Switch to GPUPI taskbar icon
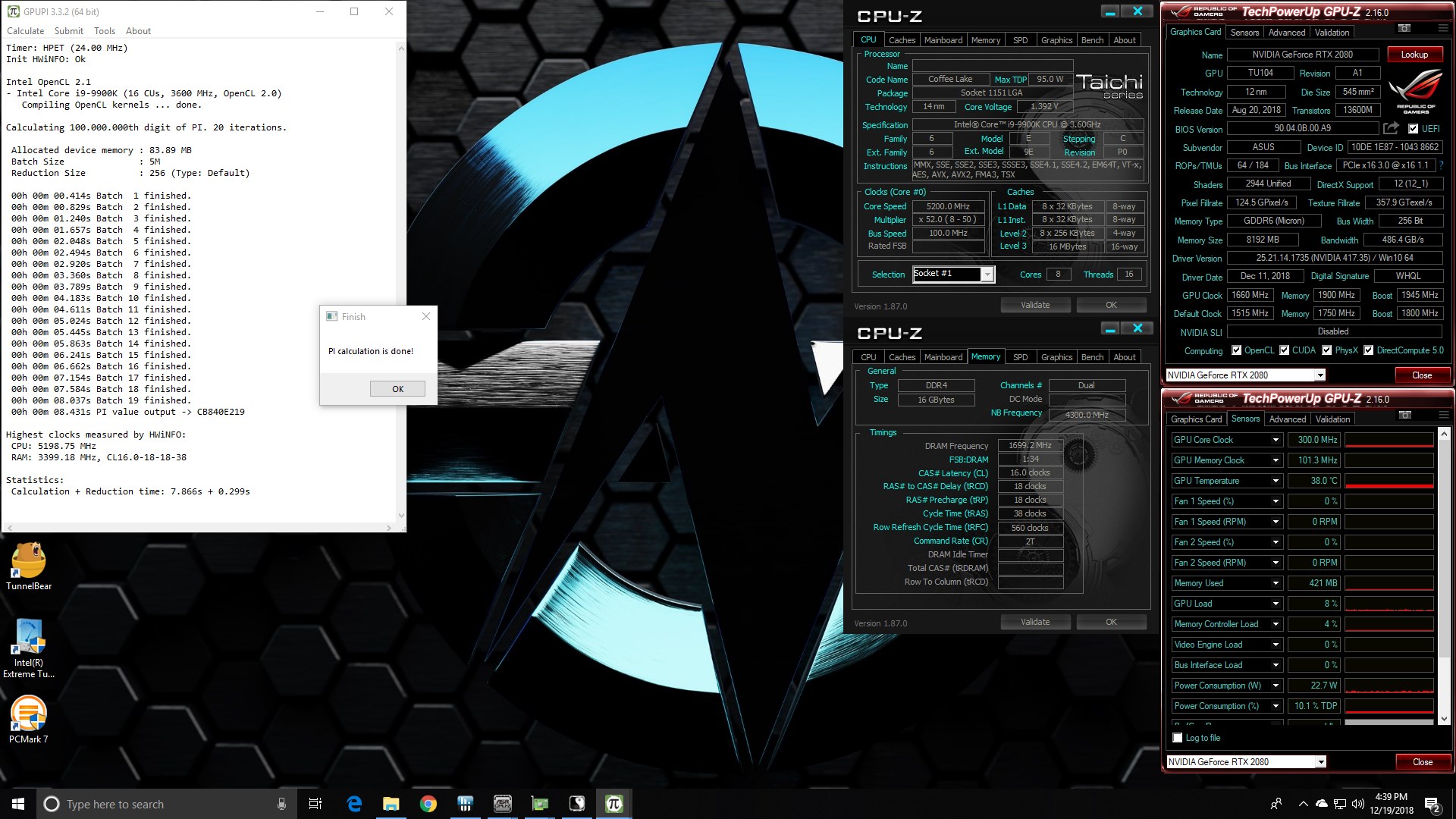1456x819 pixels. click(x=614, y=804)
